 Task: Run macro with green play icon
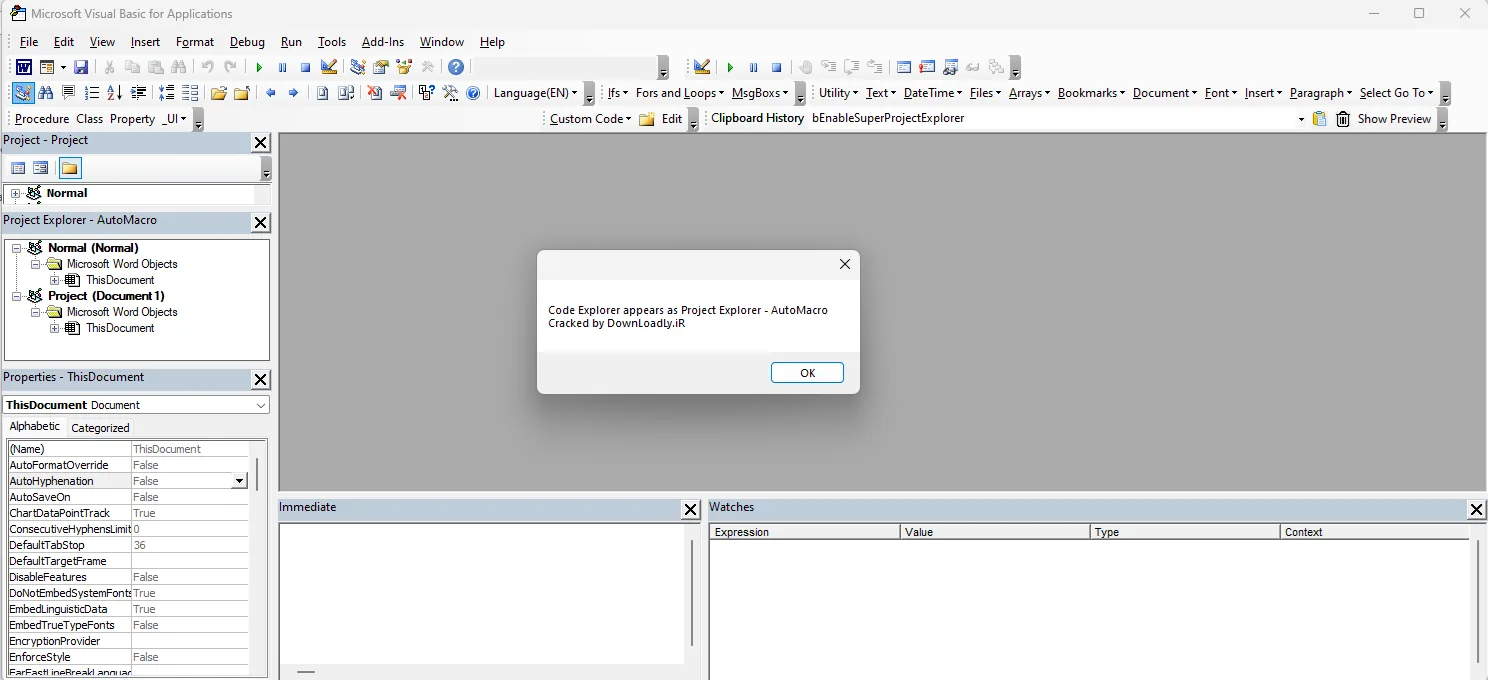click(x=259, y=67)
